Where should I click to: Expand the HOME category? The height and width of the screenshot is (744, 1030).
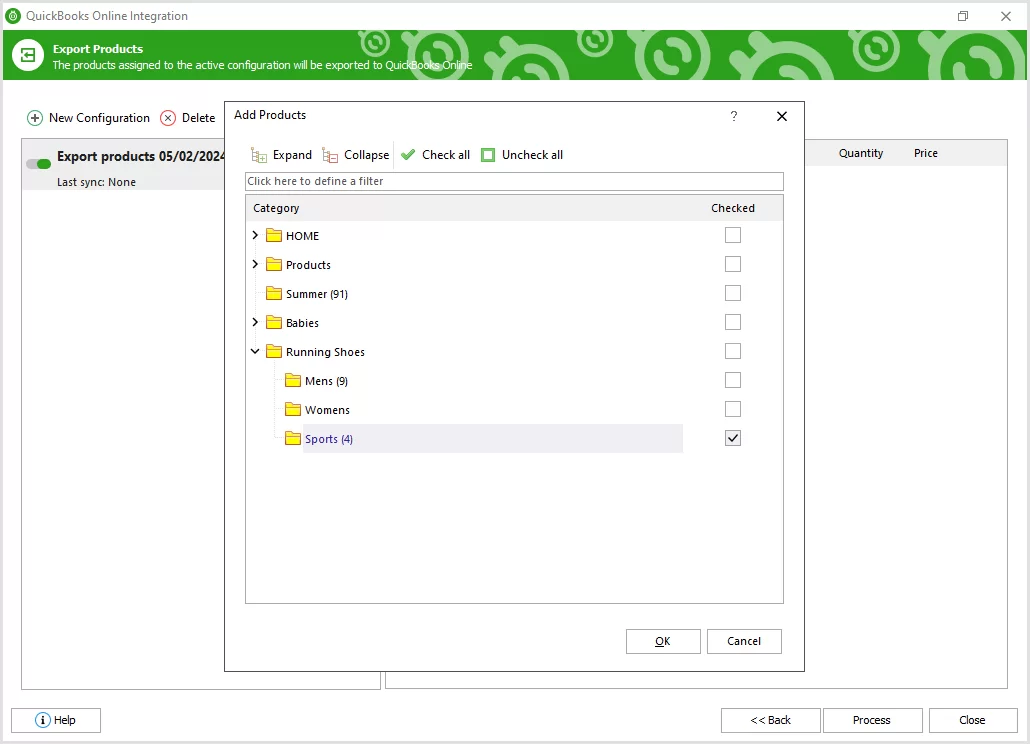click(x=255, y=235)
